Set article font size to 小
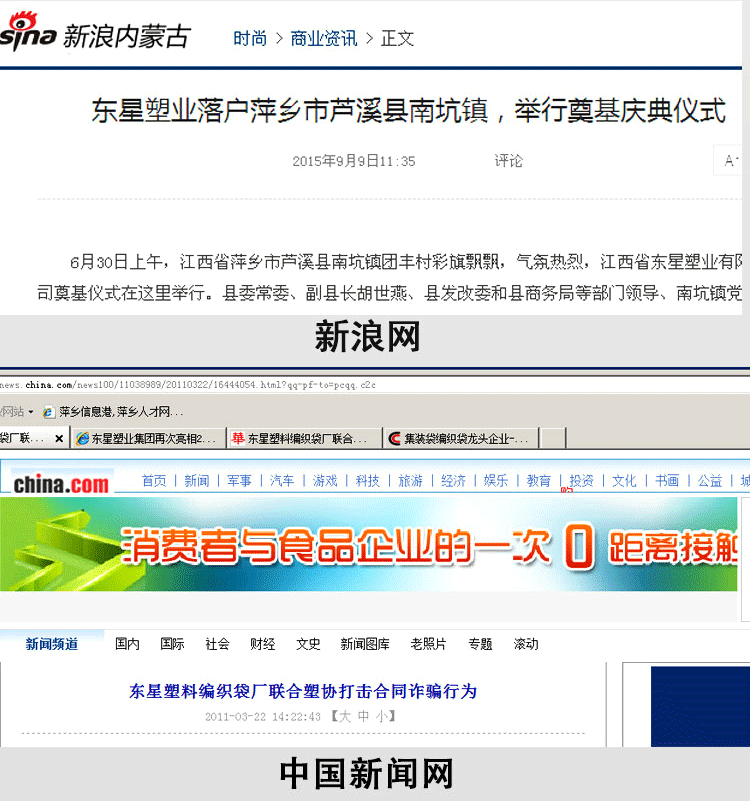Screen dimensions: 750x801 pyautogui.click(x=382, y=716)
